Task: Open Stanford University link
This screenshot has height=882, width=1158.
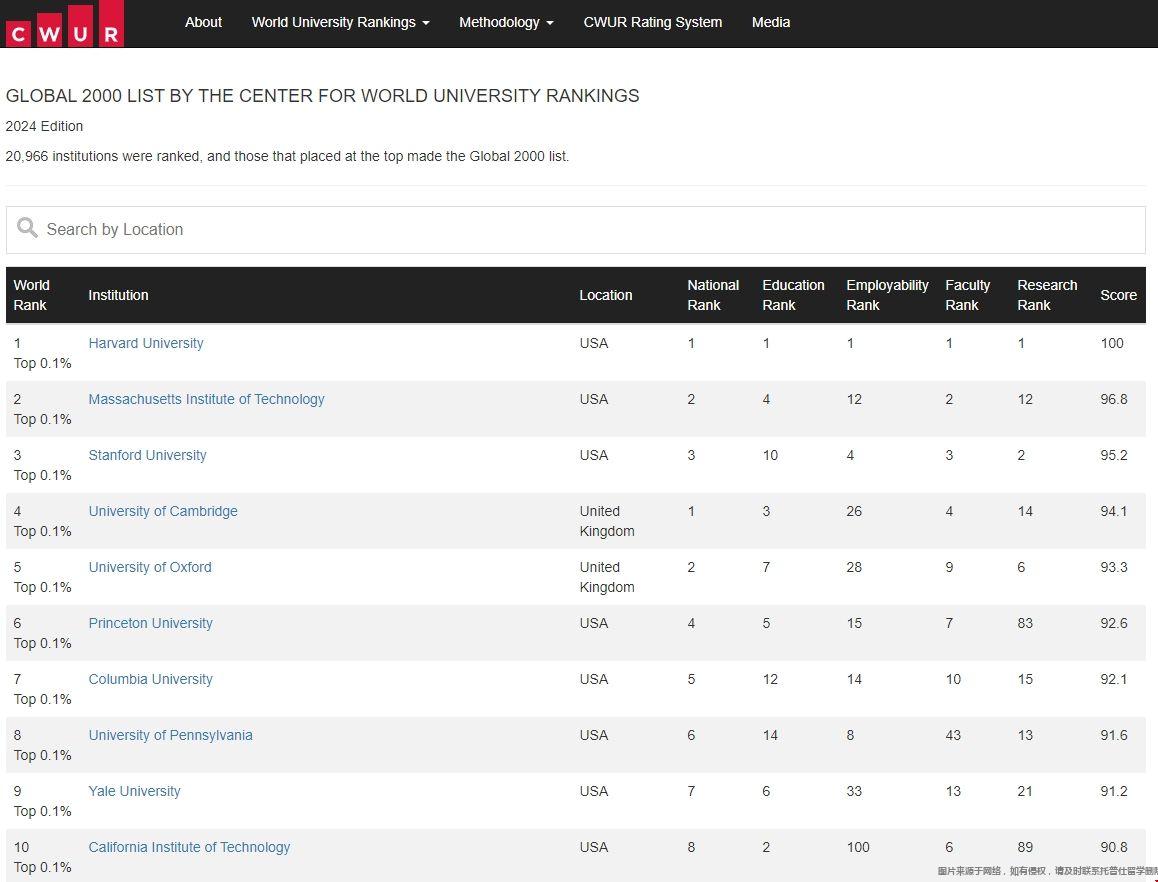Action: [x=147, y=455]
